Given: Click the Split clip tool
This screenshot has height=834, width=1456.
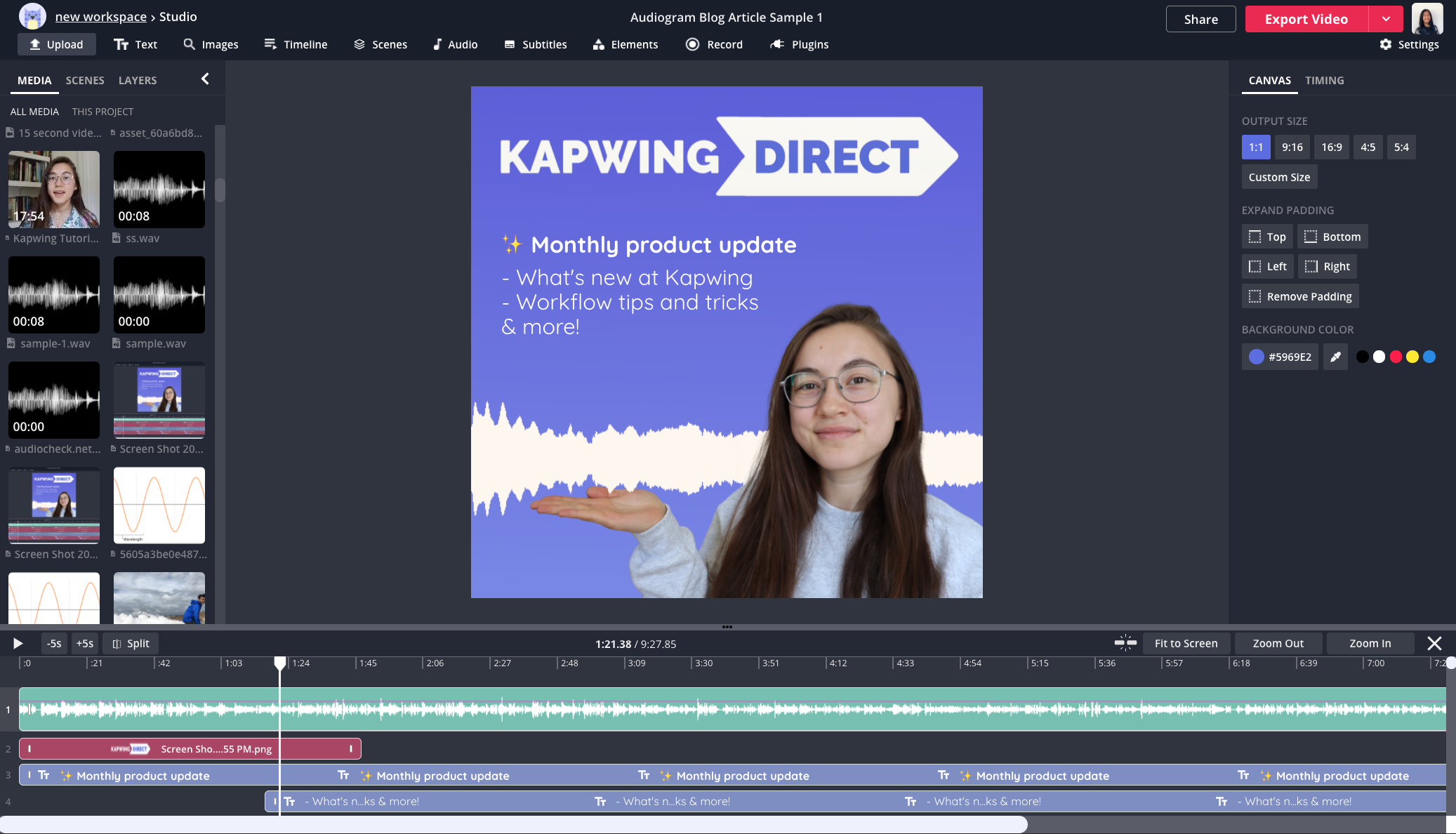Looking at the screenshot, I should (x=131, y=643).
